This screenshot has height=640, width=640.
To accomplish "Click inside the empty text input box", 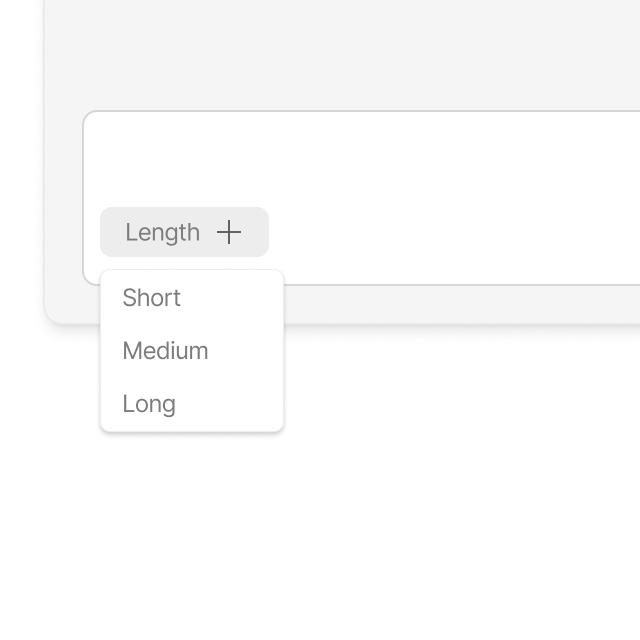I will (x=360, y=160).
